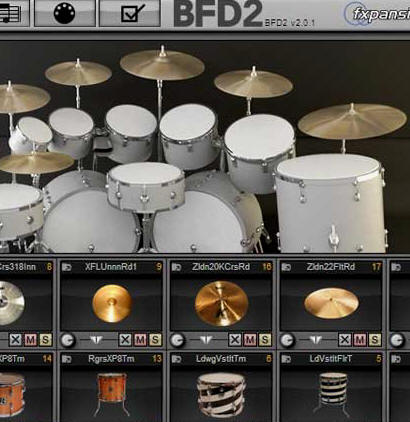Solo the Zldn22FltRd slot
Screen dimensions: 410x422
375,340
